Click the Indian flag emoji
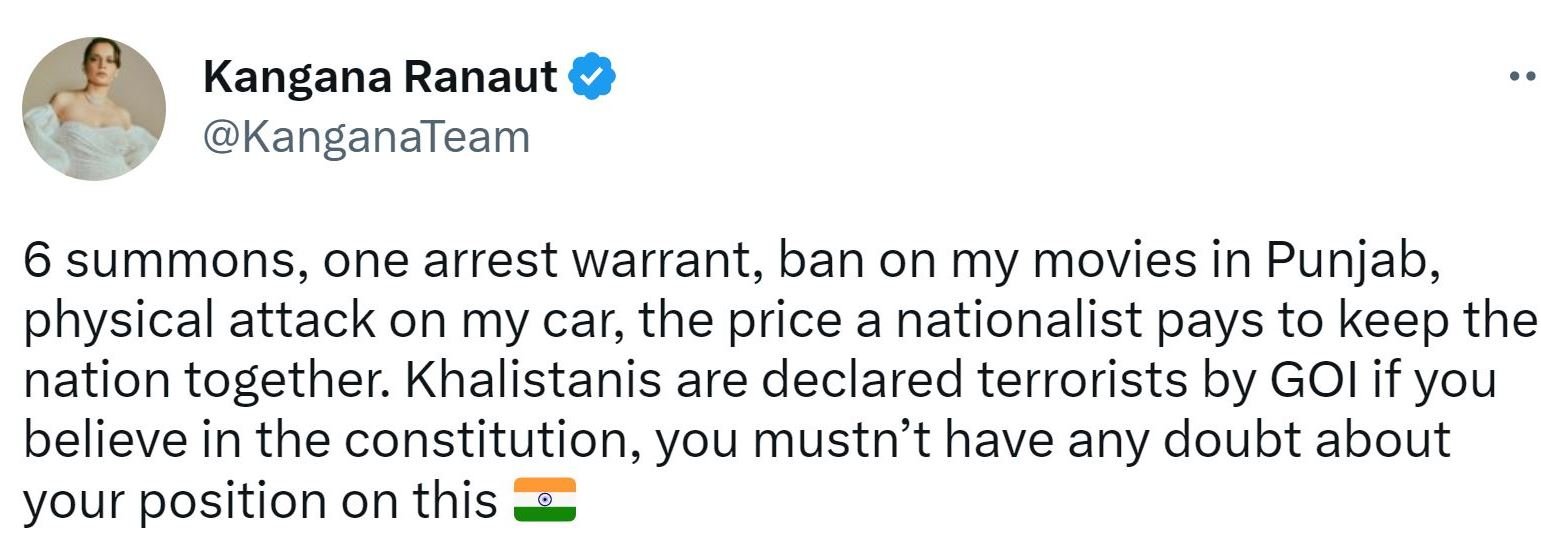 tap(544, 500)
